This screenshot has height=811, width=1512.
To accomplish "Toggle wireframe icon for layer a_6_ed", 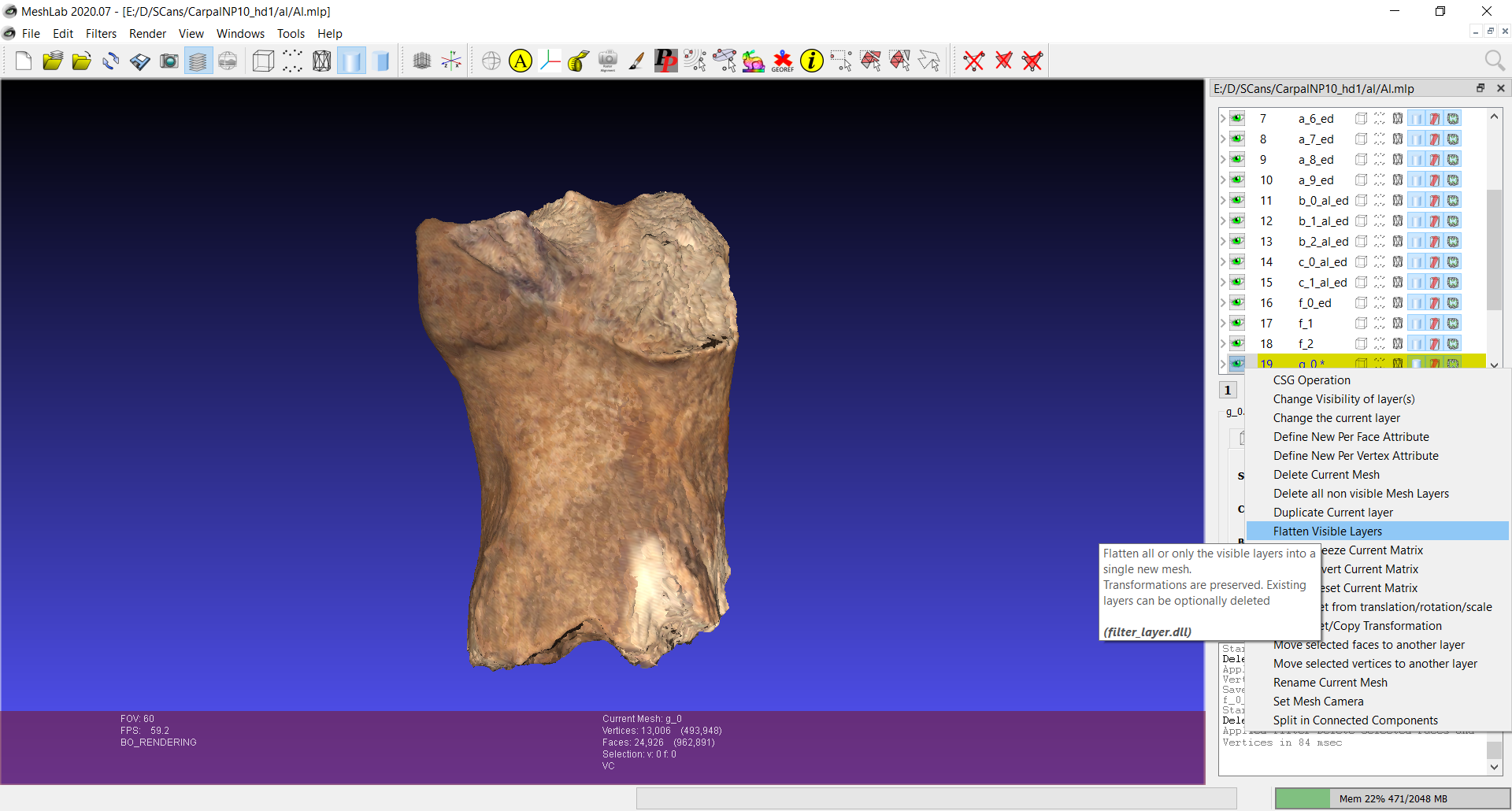I will 1397,119.
